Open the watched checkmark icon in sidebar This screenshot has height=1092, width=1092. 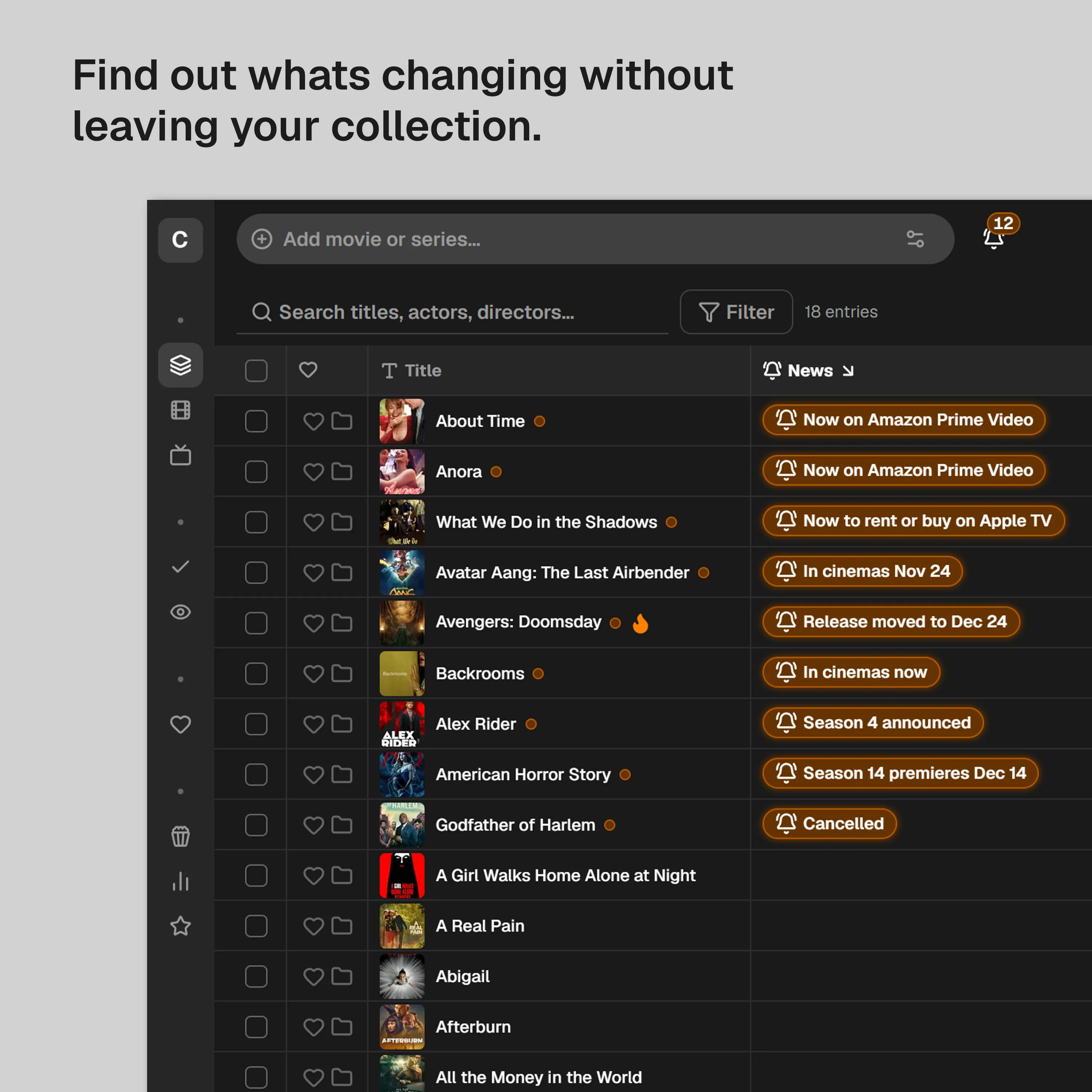click(180, 566)
